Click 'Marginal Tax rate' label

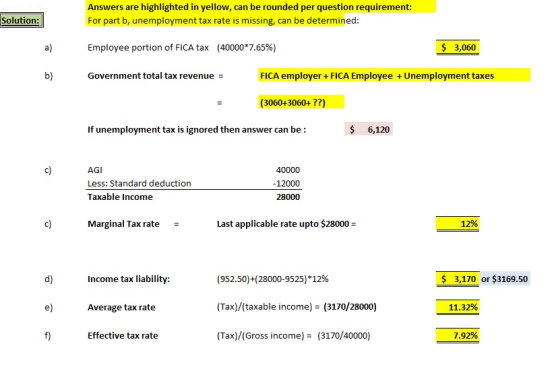tap(124, 224)
